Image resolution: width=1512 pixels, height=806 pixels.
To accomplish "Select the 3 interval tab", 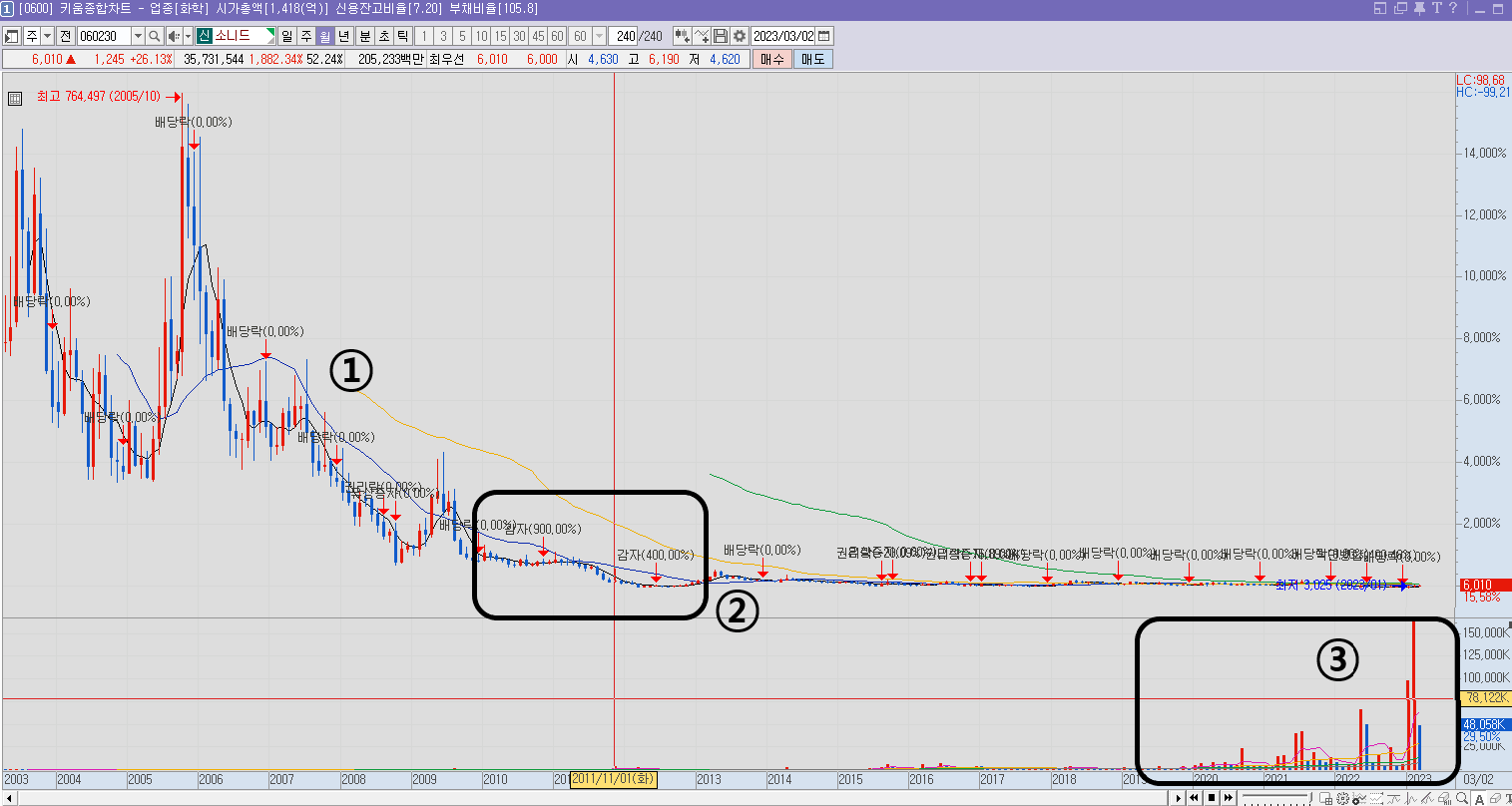I will click(x=443, y=36).
